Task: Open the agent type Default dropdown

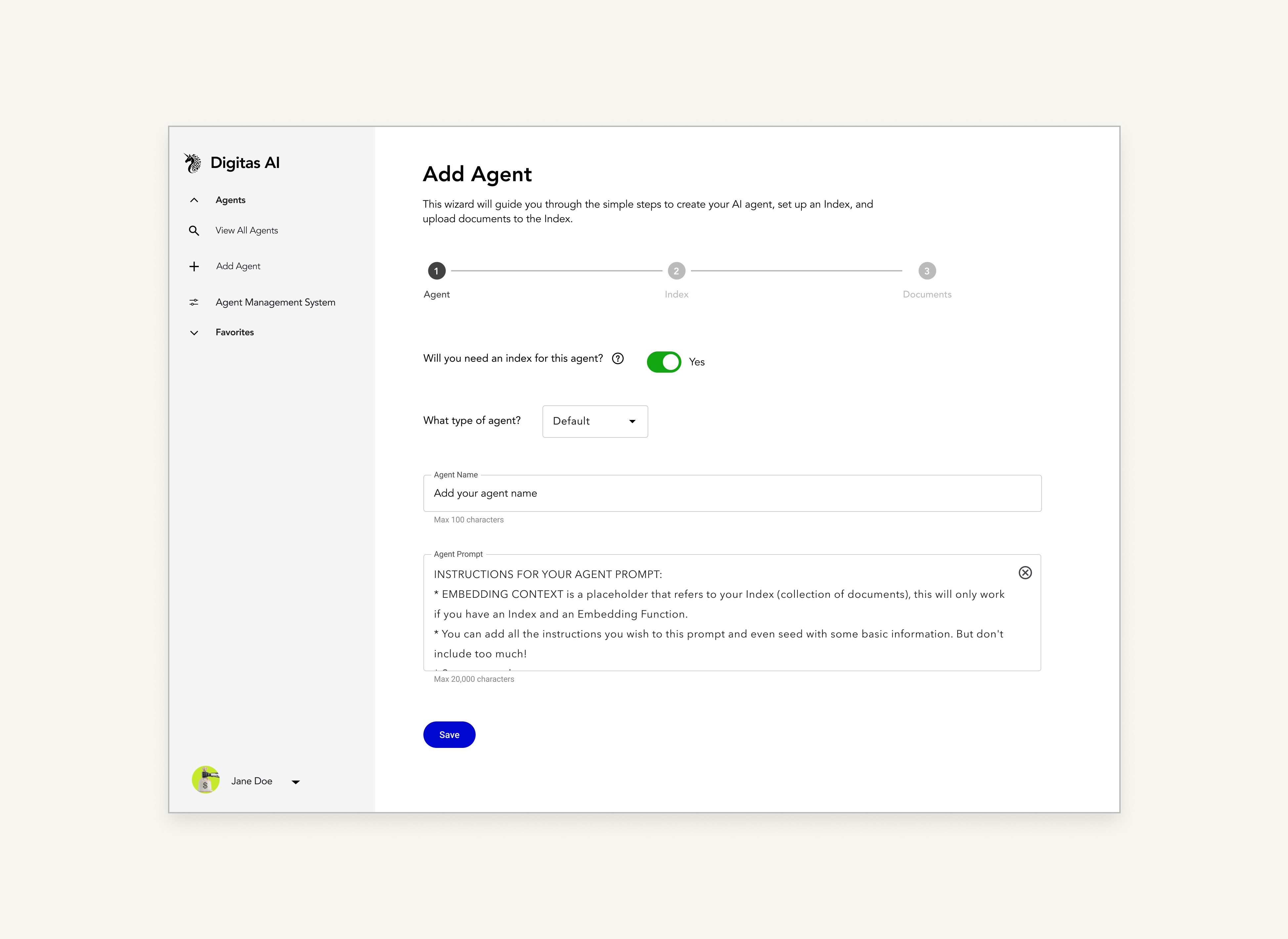Action: (595, 421)
